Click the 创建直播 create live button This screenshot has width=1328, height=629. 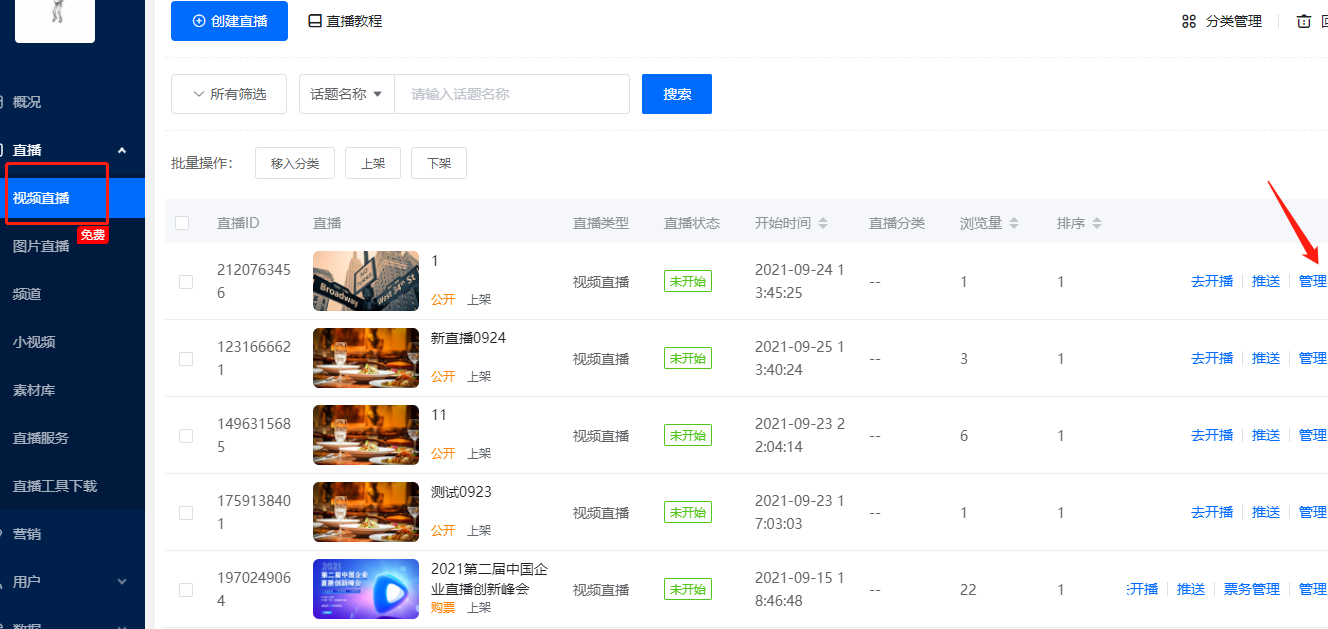[229, 21]
